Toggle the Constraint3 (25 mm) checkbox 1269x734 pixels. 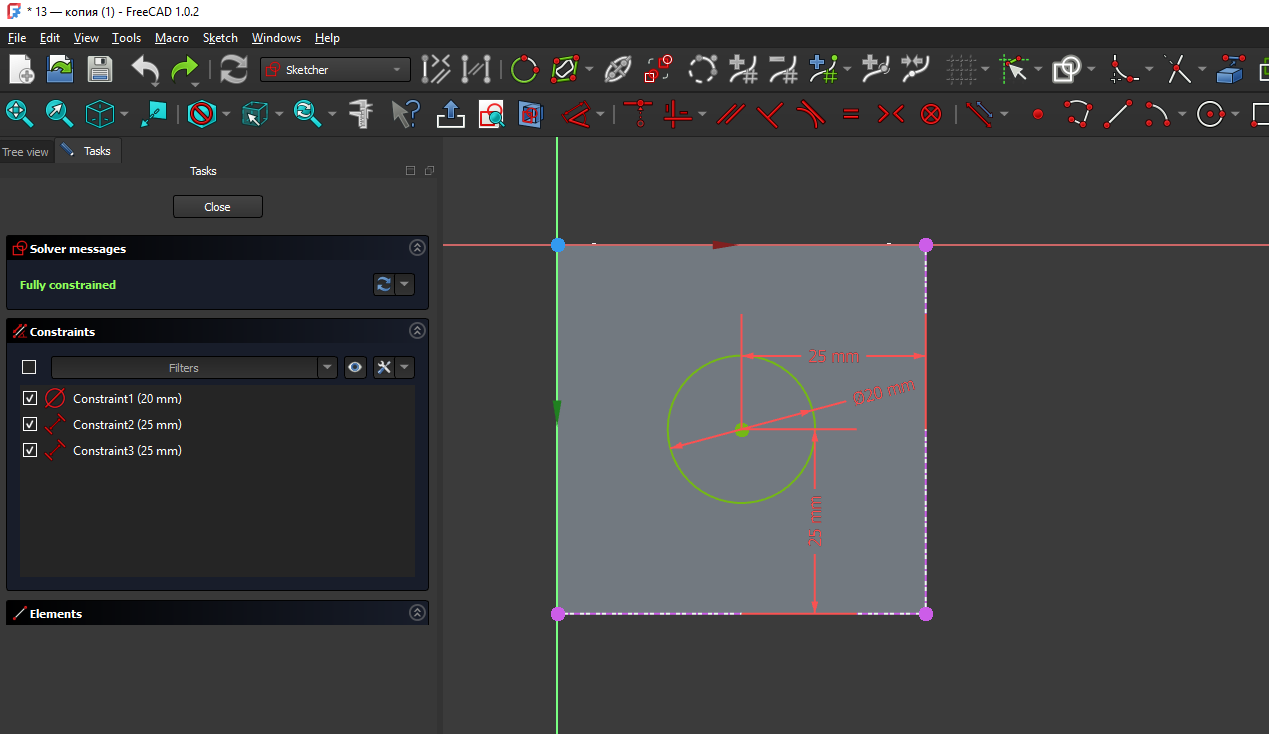pyautogui.click(x=30, y=450)
